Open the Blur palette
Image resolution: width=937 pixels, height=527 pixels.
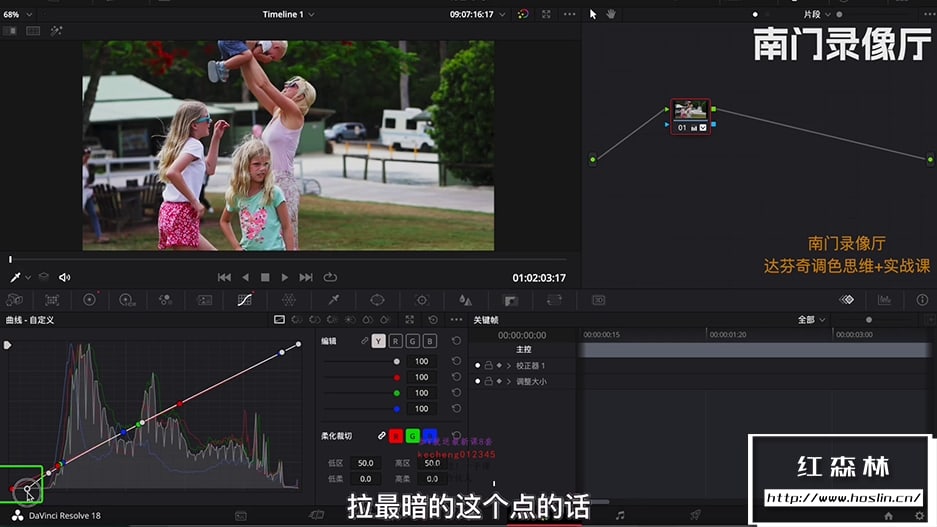(x=466, y=300)
